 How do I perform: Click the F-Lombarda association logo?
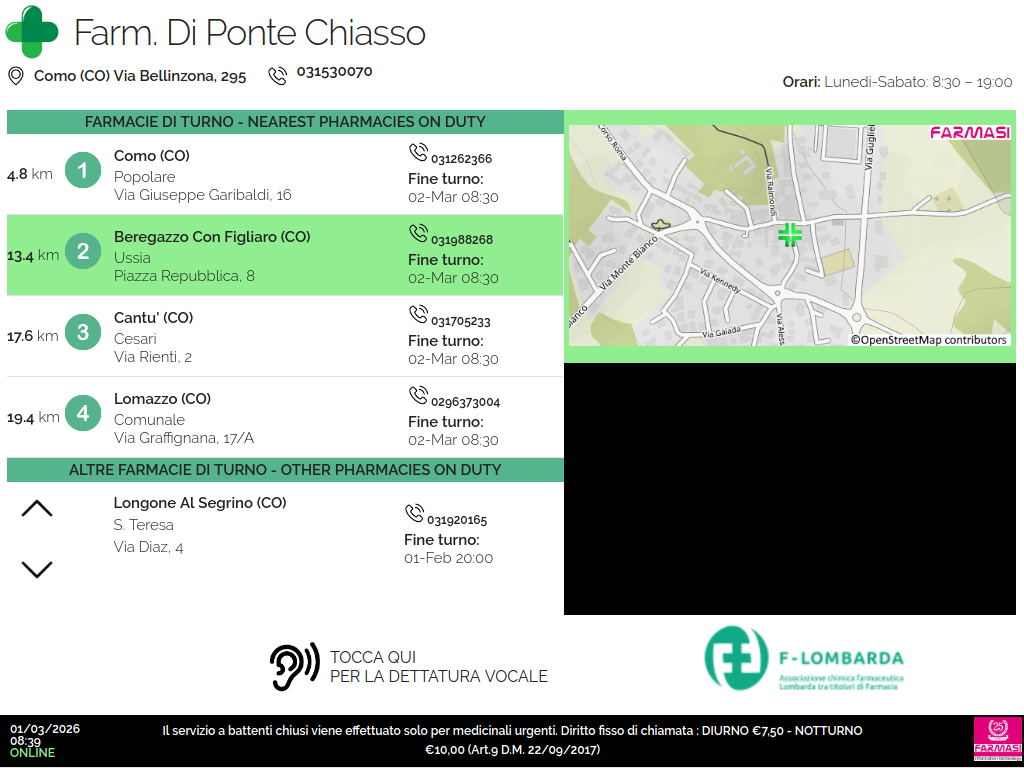804,658
